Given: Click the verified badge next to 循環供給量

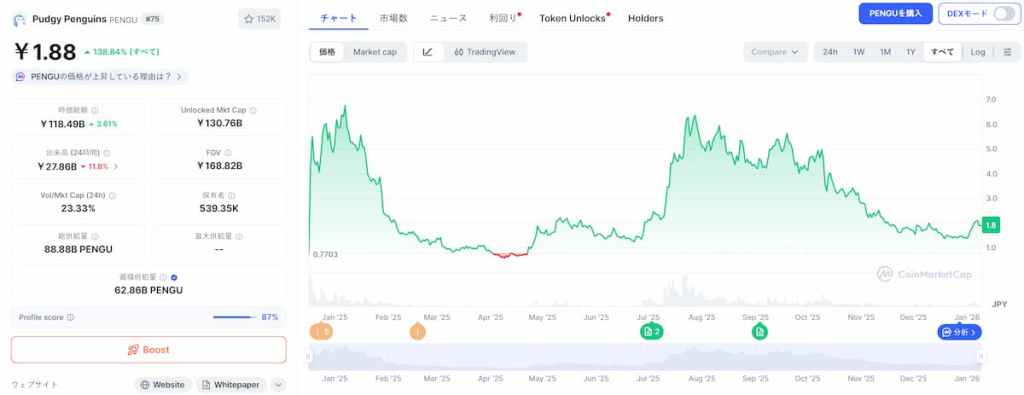Looking at the screenshot, I should click(x=174, y=277).
